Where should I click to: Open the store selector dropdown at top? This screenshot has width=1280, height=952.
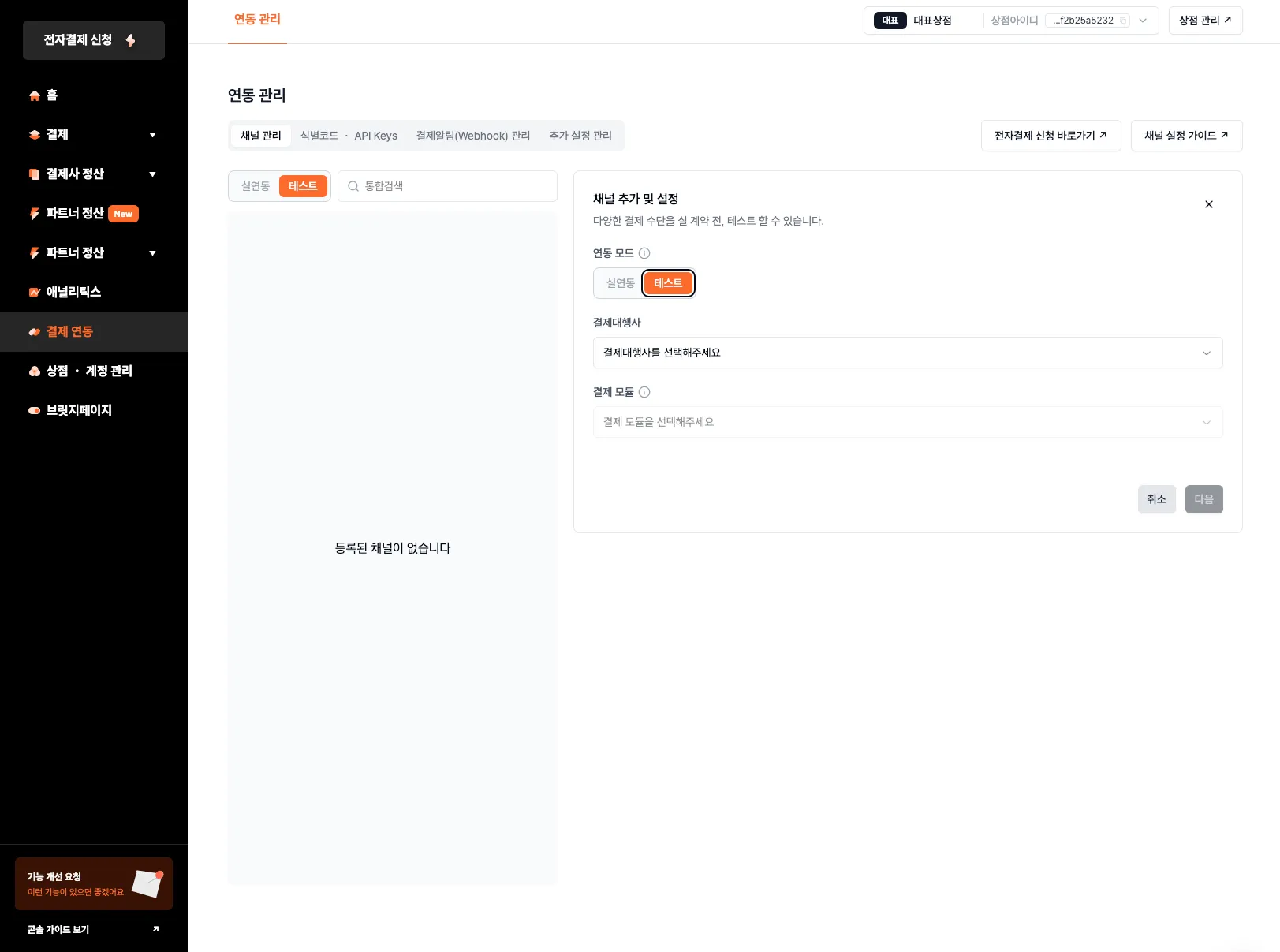(1143, 21)
